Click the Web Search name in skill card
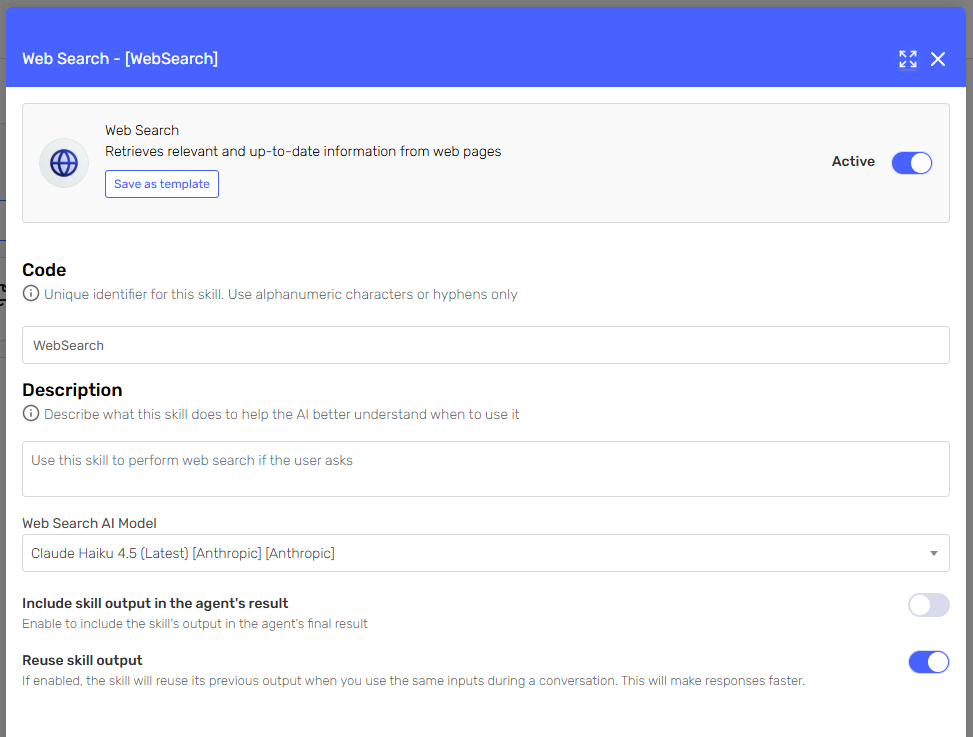 click(x=142, y=130)
